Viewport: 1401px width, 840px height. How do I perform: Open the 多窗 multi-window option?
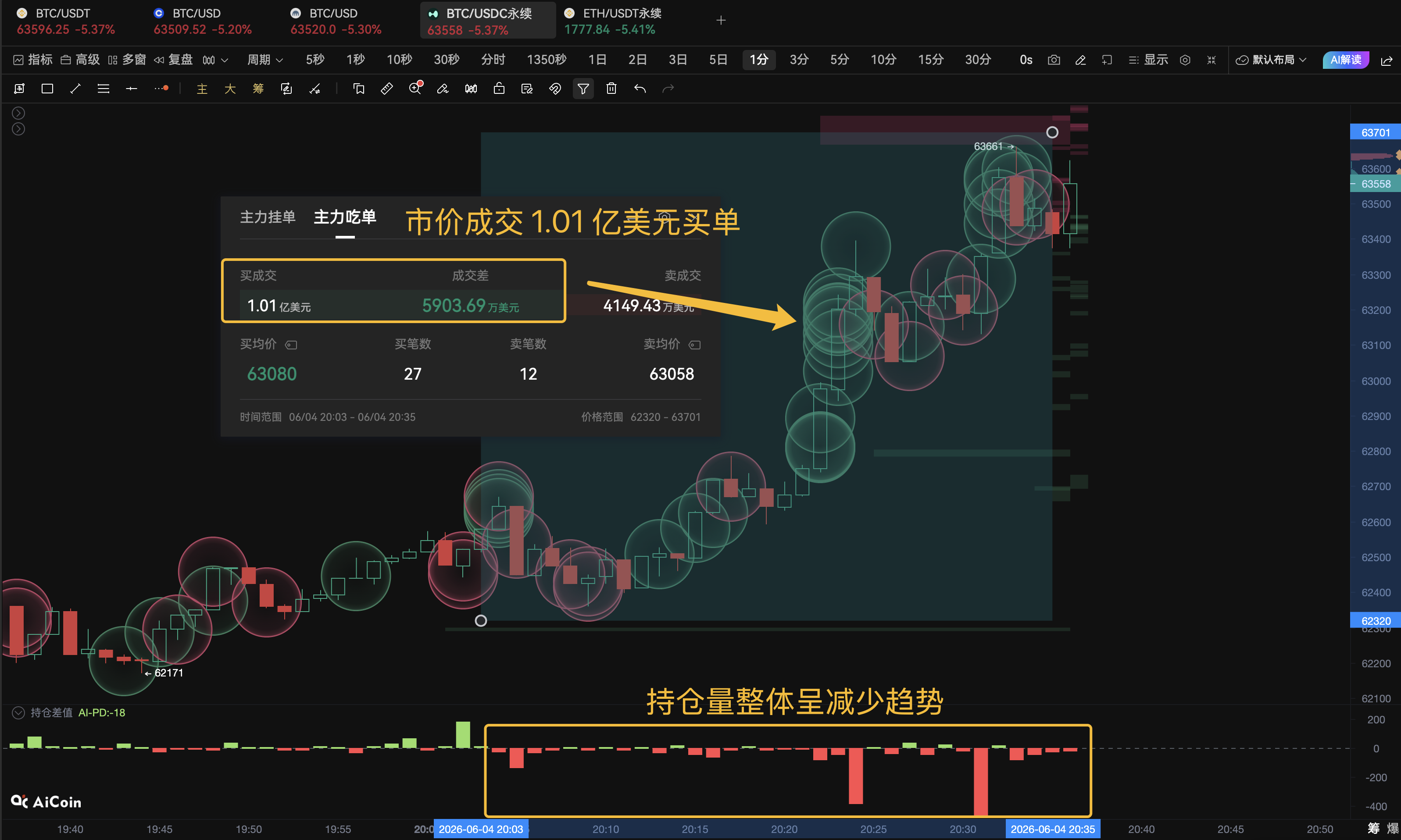coord(127,60)
